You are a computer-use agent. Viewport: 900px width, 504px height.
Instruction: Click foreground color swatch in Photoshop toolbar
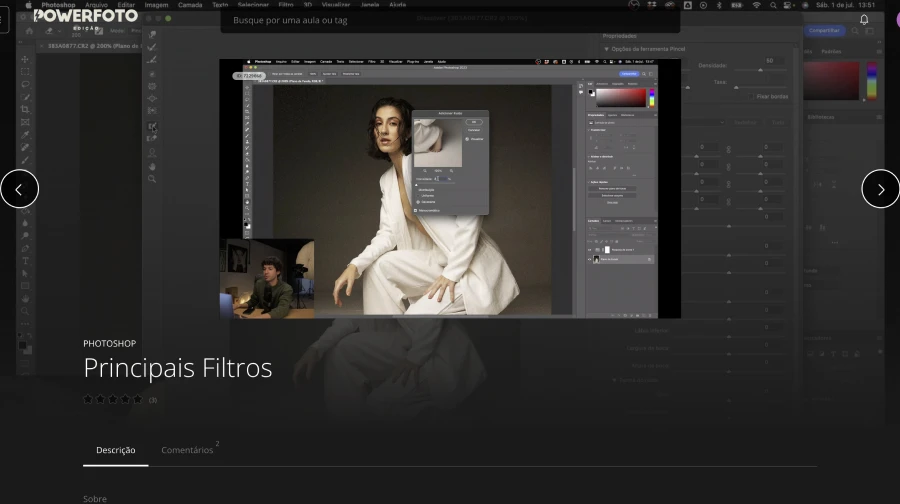[22, 346]
